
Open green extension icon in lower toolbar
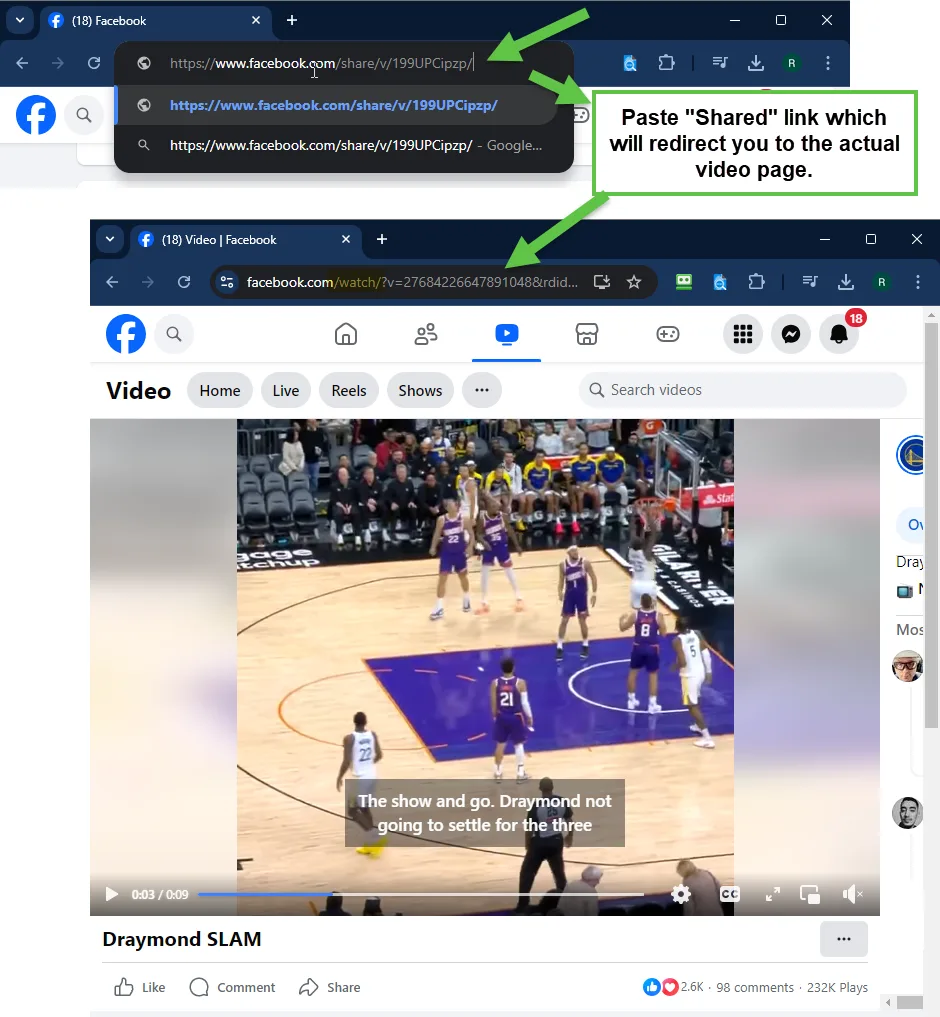coord(684,281)
